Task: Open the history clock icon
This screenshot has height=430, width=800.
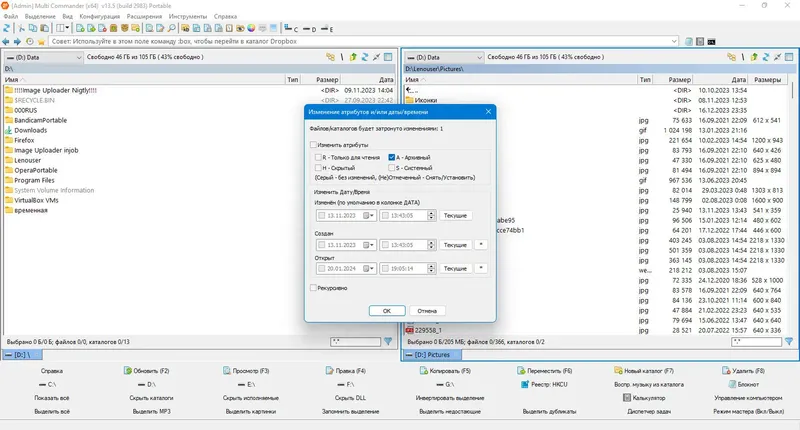Action: [30, 41]
